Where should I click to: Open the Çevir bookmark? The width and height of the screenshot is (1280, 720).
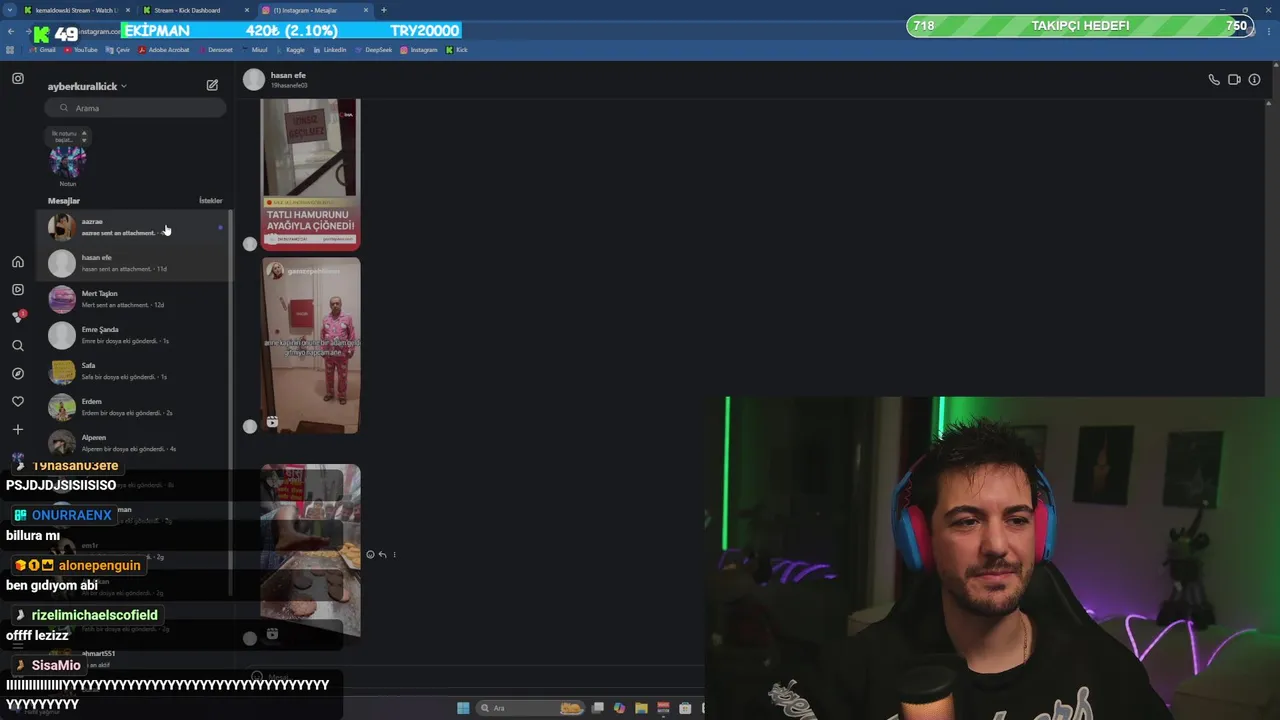(x=118, y=49)
